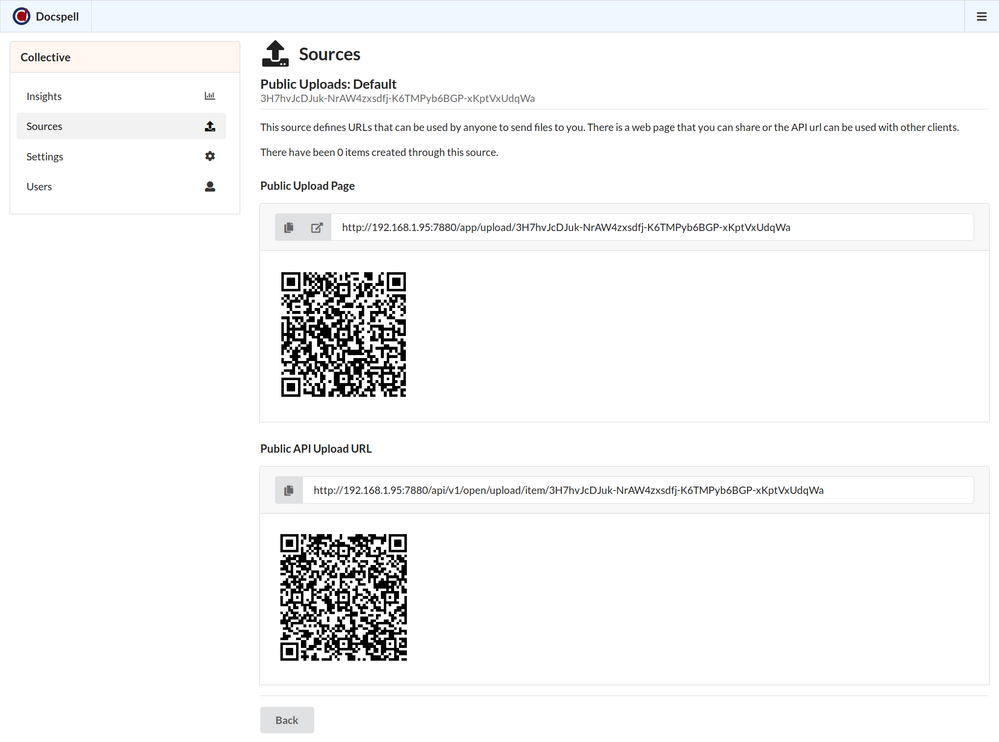
Task: Select Sources in the Collective menu
Action: tap(45, 126)
